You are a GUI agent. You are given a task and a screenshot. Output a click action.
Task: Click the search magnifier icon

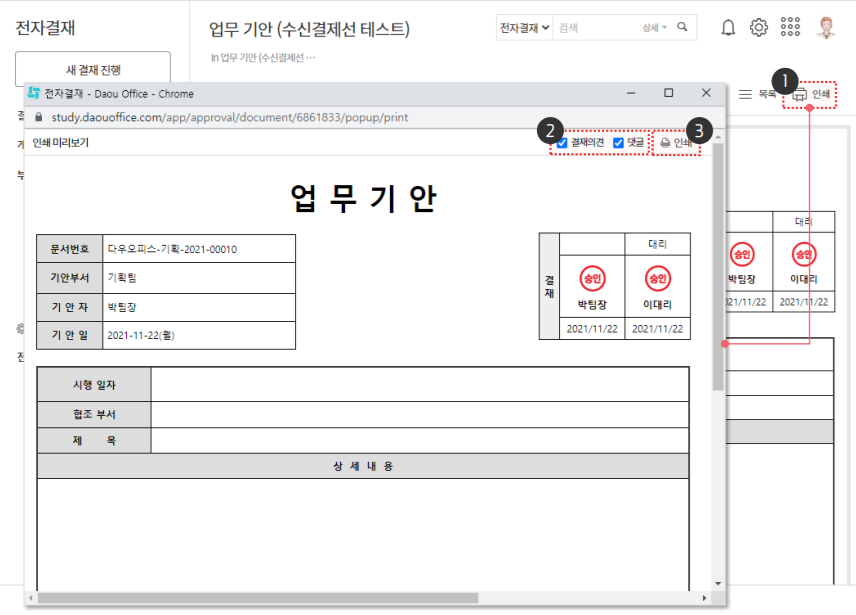[683, 28]
